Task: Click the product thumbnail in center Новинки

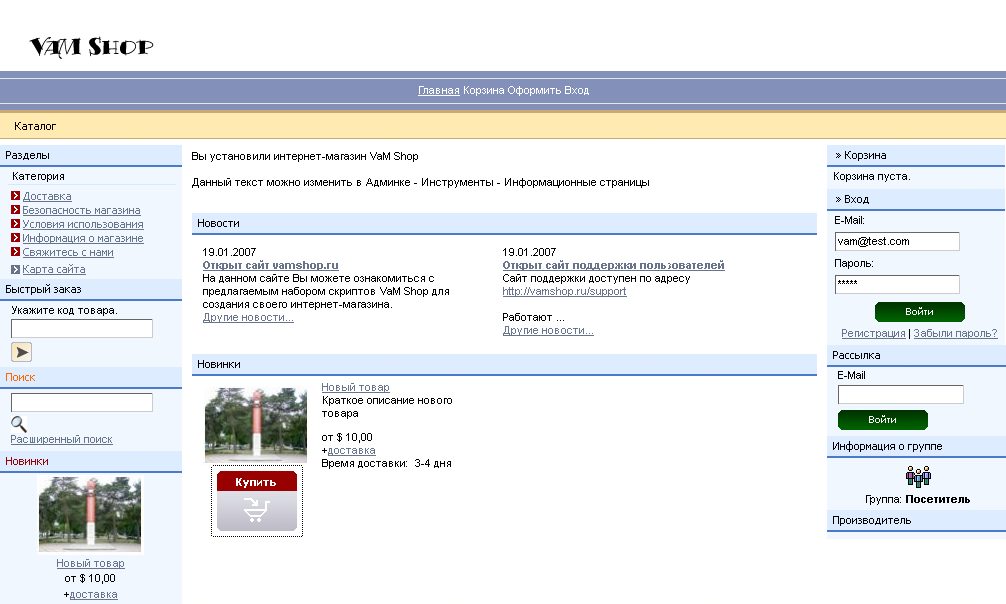Action: coord(256,424)
